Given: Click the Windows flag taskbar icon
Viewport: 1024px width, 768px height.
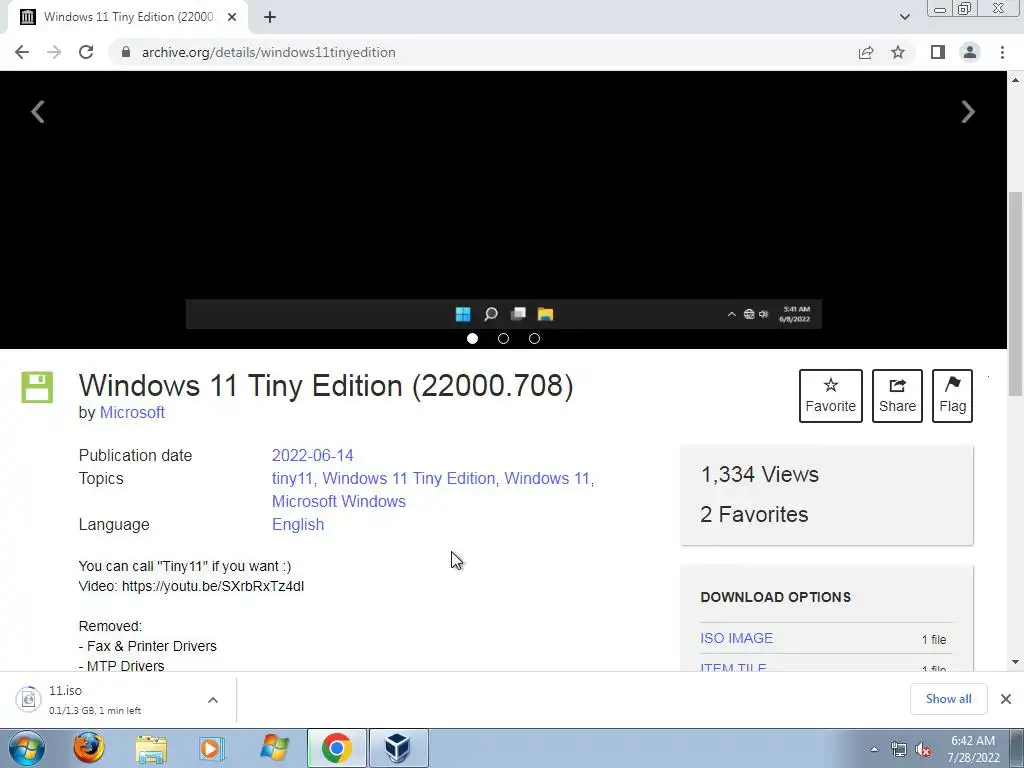Looking at the screenshot, I should [274, 748].
